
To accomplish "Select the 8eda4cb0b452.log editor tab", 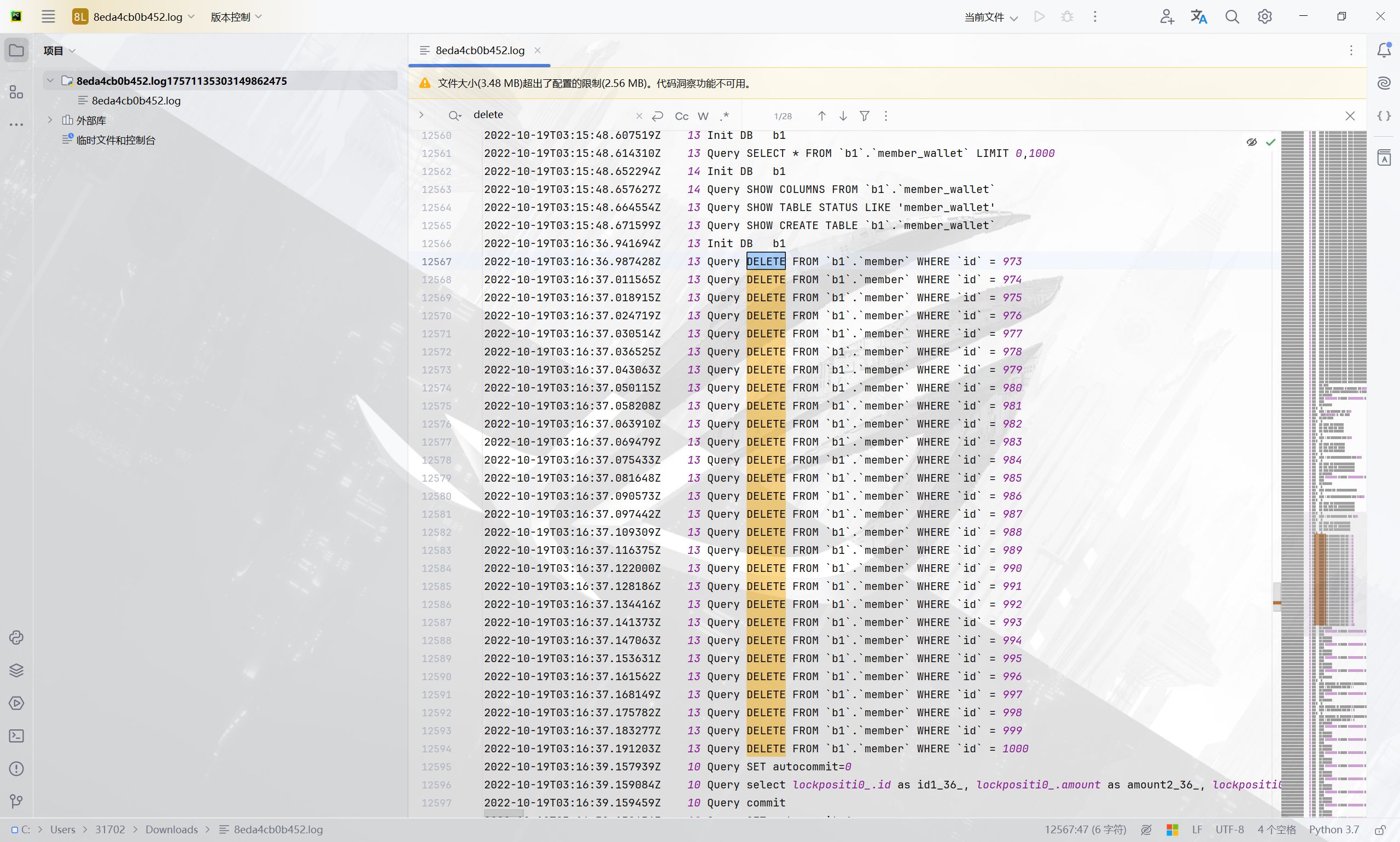I will pos(480,50).
